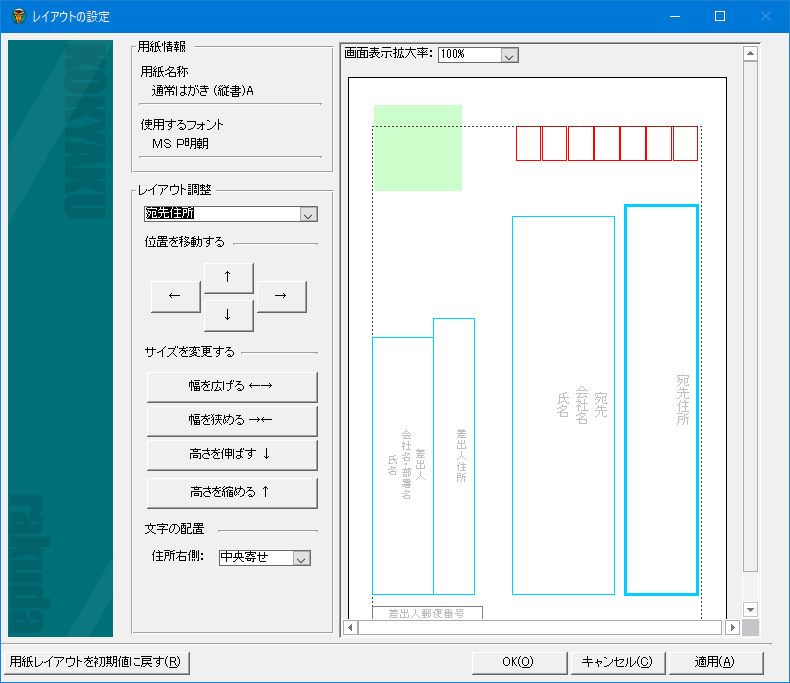This screenshot has height=683, width=790.
Task: Click the green stamp area in the preview
Action: coord(418,148)
